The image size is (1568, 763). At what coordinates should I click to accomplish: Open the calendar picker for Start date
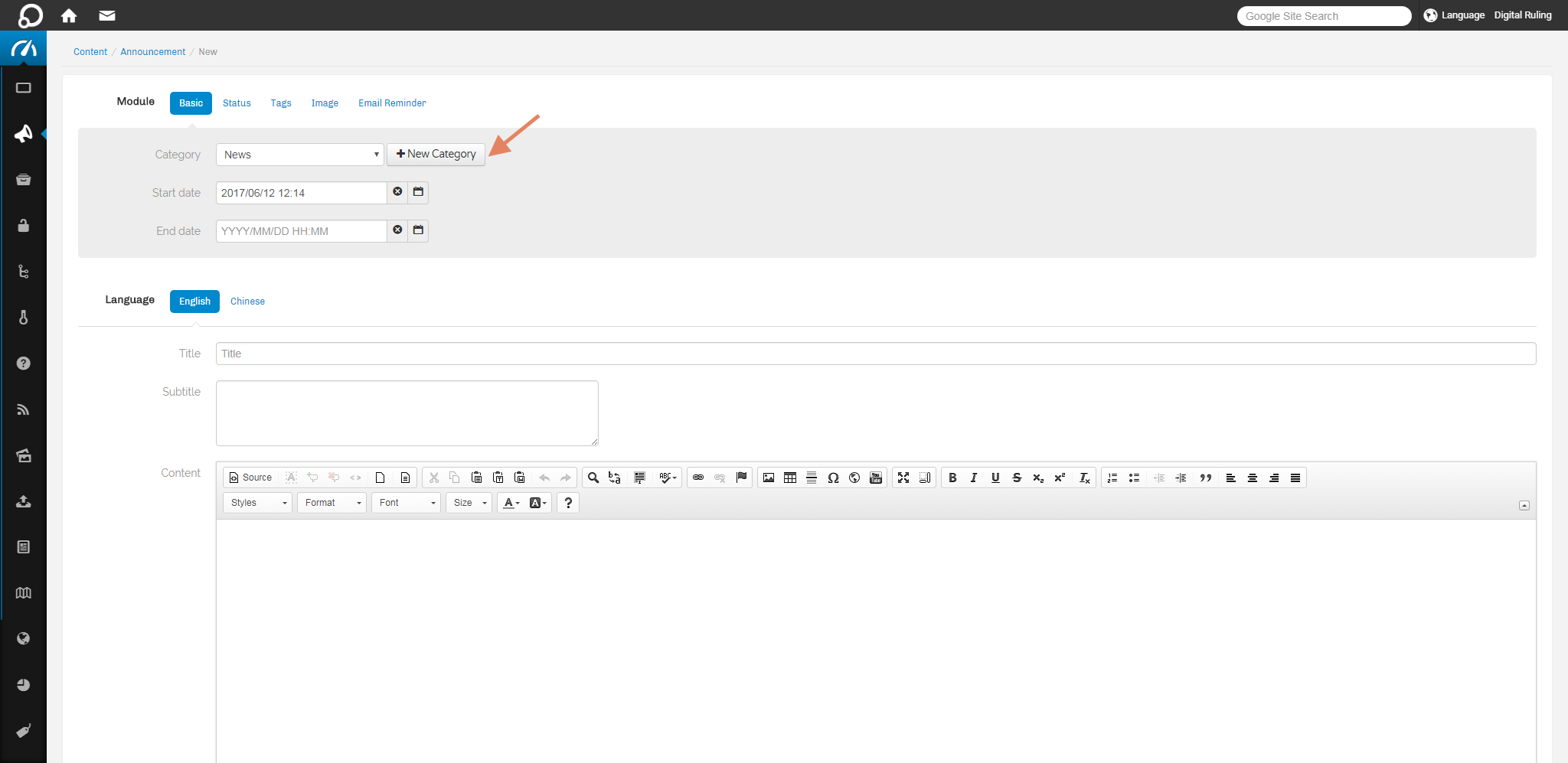point(418,192)
